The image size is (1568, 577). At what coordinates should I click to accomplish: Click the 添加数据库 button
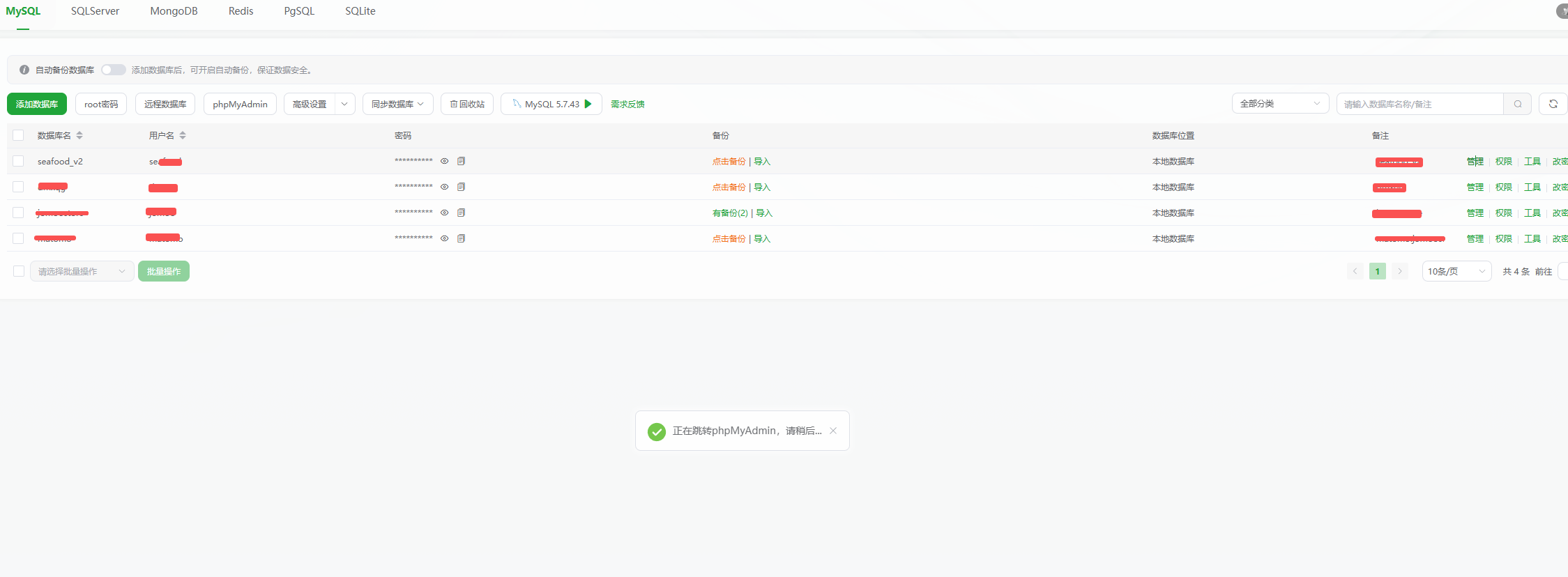(x=37, y=104)
